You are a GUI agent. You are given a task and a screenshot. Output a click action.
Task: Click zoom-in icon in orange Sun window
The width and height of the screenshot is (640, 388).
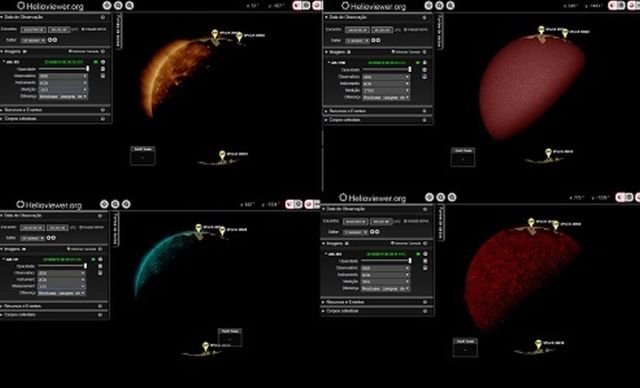point(118,5)
